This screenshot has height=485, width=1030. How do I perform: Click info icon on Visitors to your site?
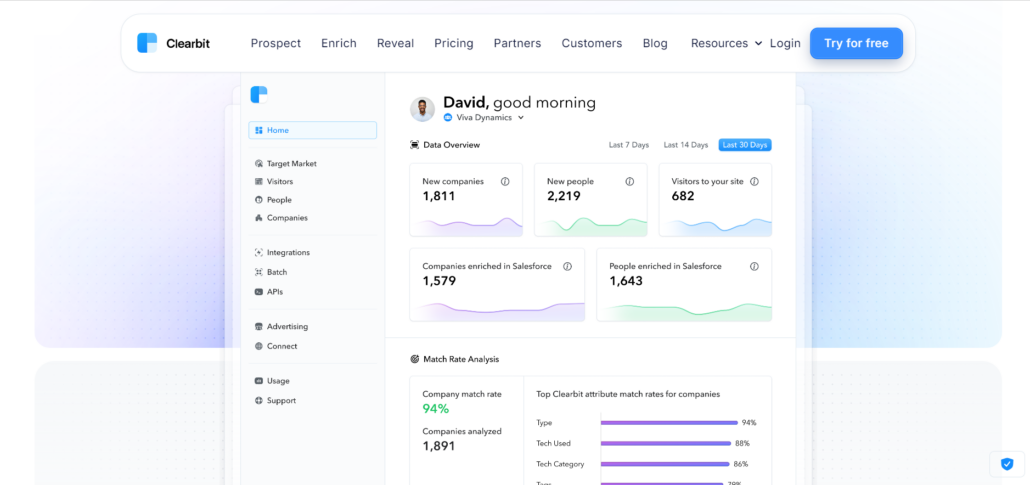click(x=754, y=181)
